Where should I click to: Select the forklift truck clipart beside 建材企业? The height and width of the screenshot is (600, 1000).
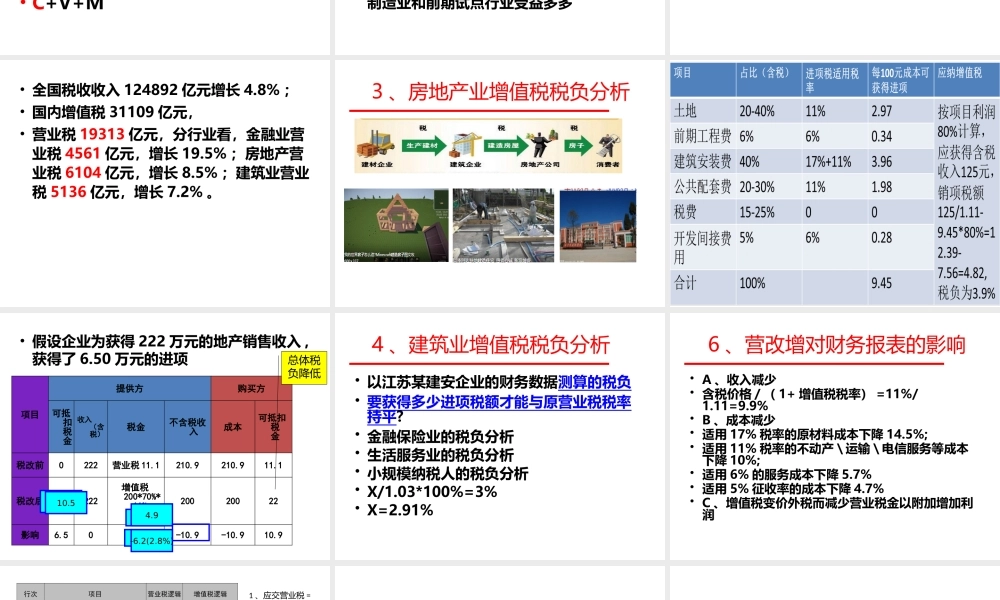click(376, 143)
